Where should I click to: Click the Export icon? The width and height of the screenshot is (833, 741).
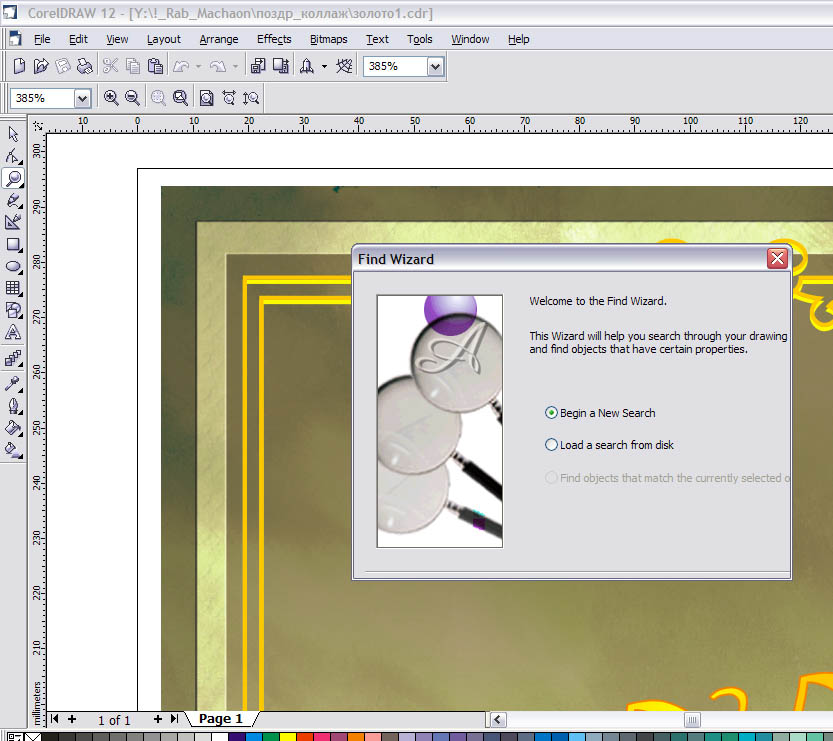pyautogui.click(x=280, y=66)
